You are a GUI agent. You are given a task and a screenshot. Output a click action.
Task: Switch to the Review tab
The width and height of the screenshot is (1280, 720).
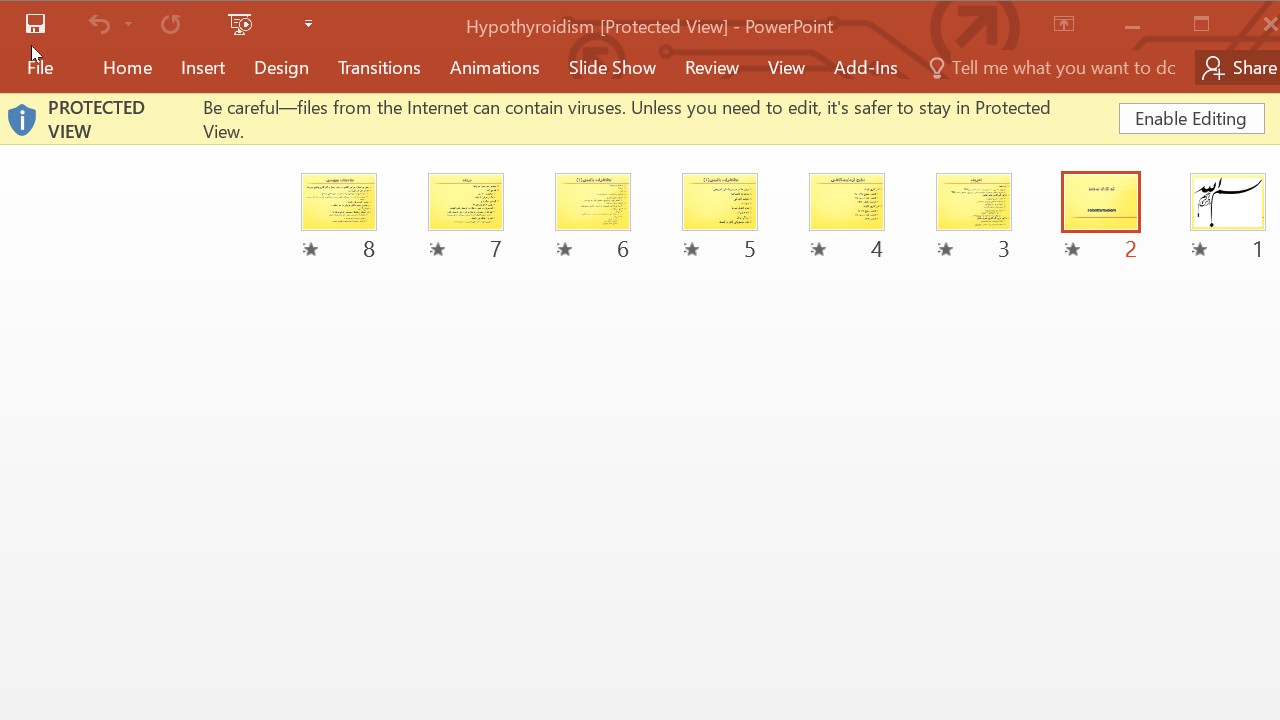[x=712, y=68]
